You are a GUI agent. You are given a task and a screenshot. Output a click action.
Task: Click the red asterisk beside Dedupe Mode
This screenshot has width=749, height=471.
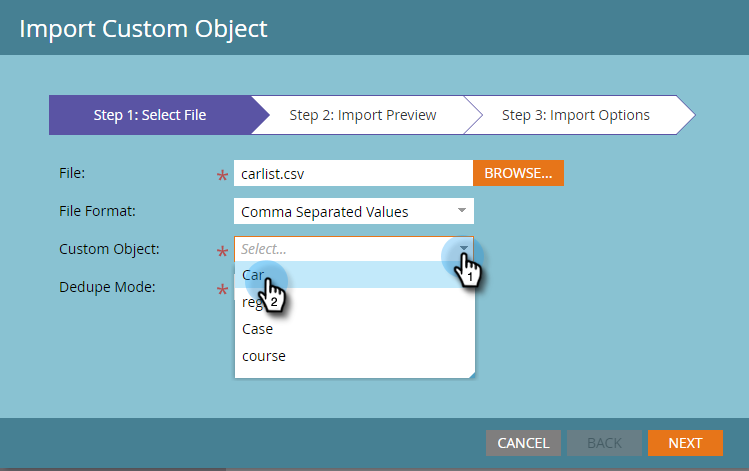tap(222, 290)
